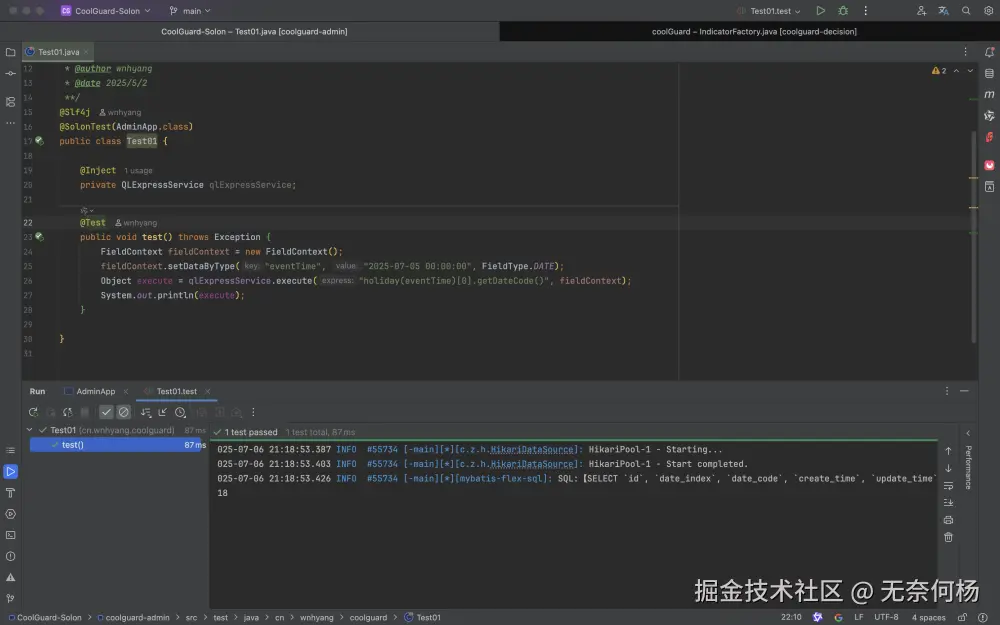Click the 2 warnings inspection indicator
The image size is (1000, 625).
(x=939, y=71)
